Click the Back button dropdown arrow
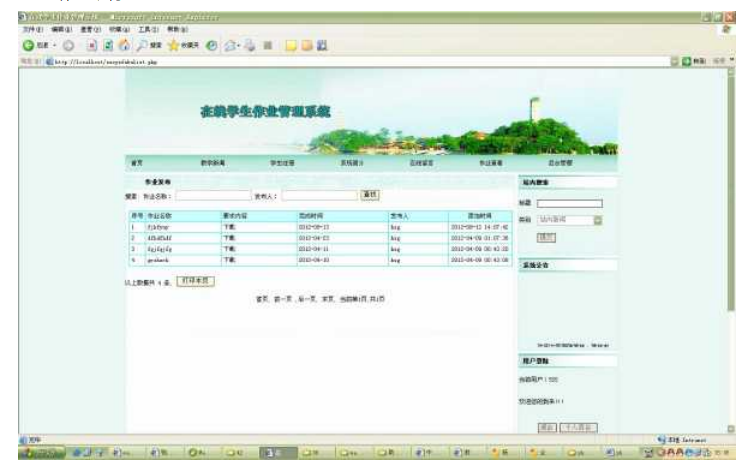Screen dimensions: 753x471 (x=55, y=46)
